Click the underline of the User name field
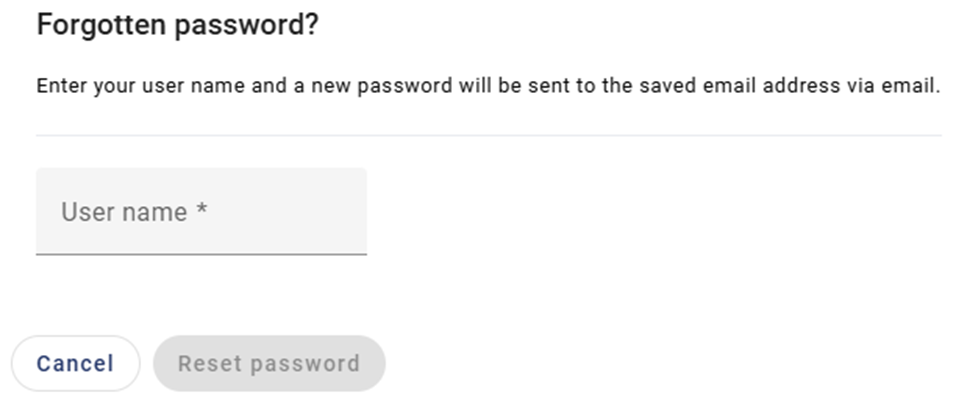 201,254
